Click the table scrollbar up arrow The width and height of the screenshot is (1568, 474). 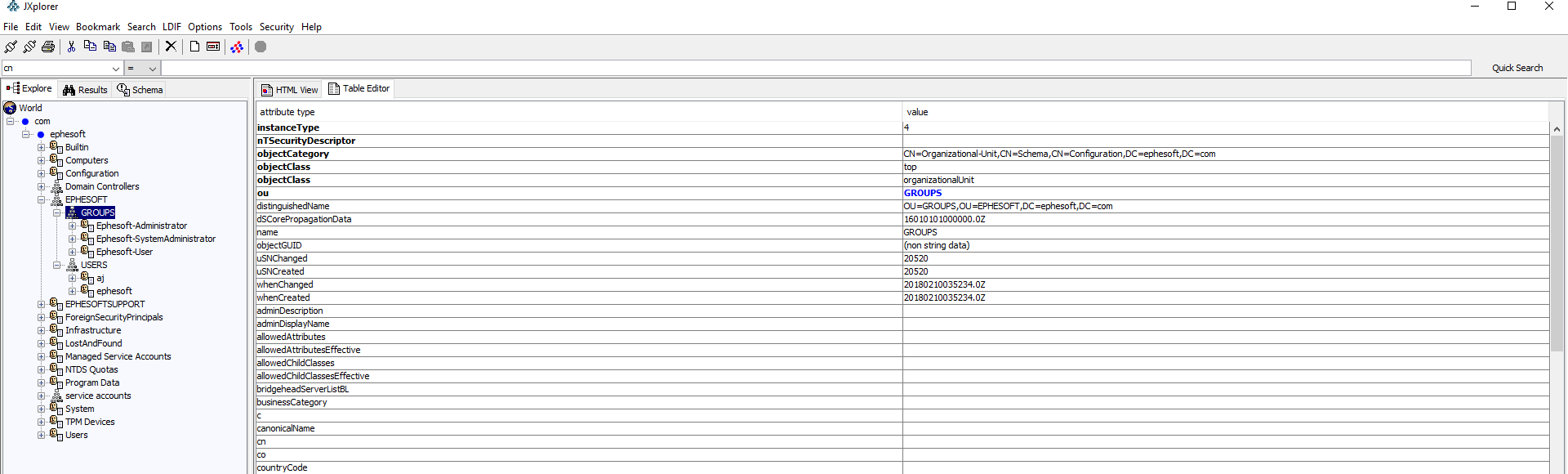pos(1557,129)
